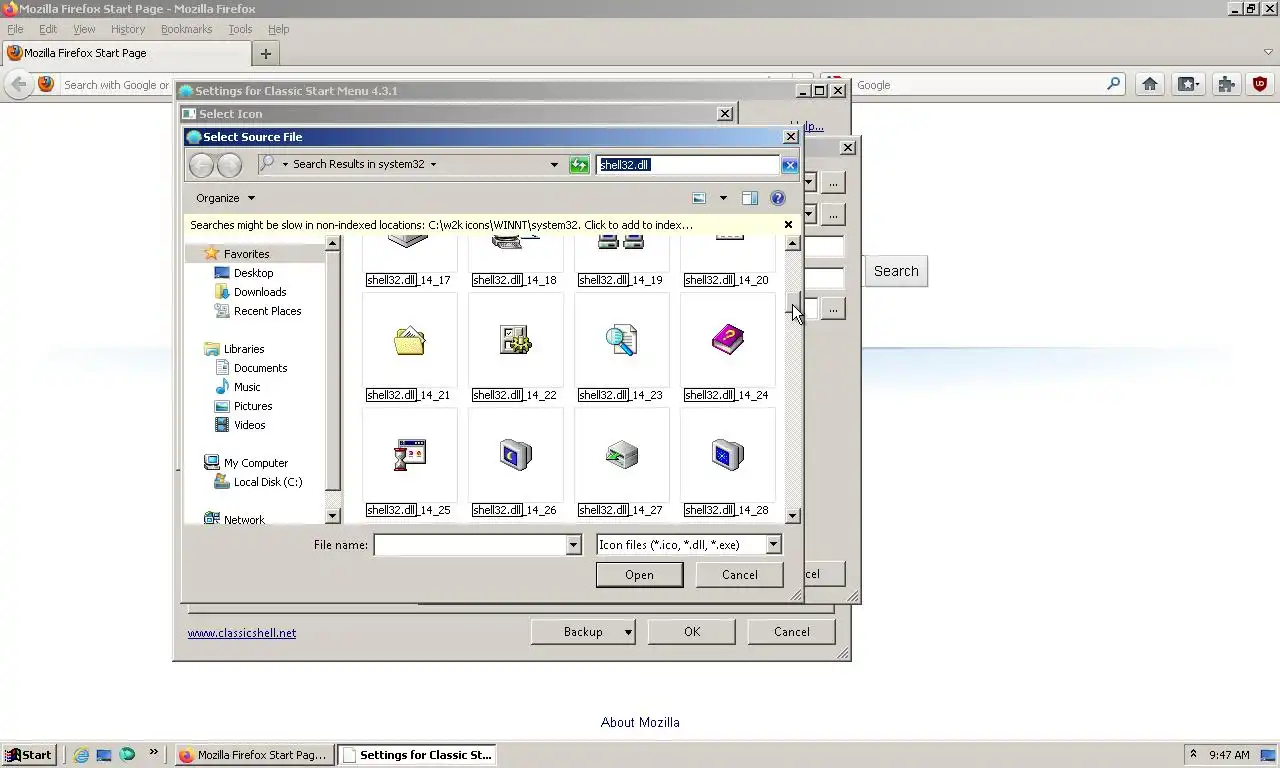This screenshot has width=1280, height=768.
Task: Click Cancel in Classic Start Menu settings window
Action: 792,632
